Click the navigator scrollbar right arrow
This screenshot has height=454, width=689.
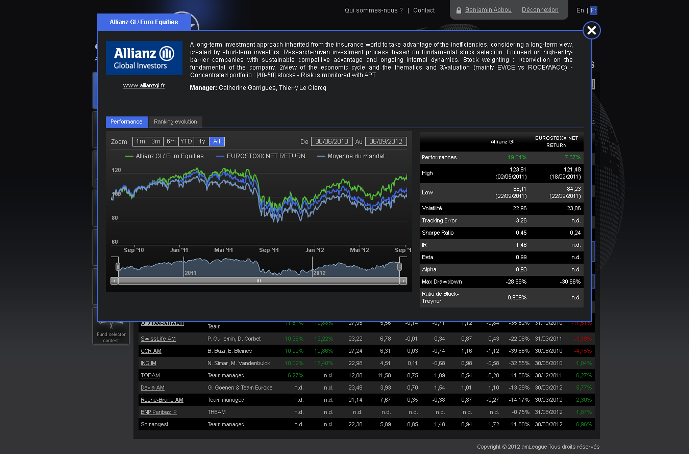403,281
